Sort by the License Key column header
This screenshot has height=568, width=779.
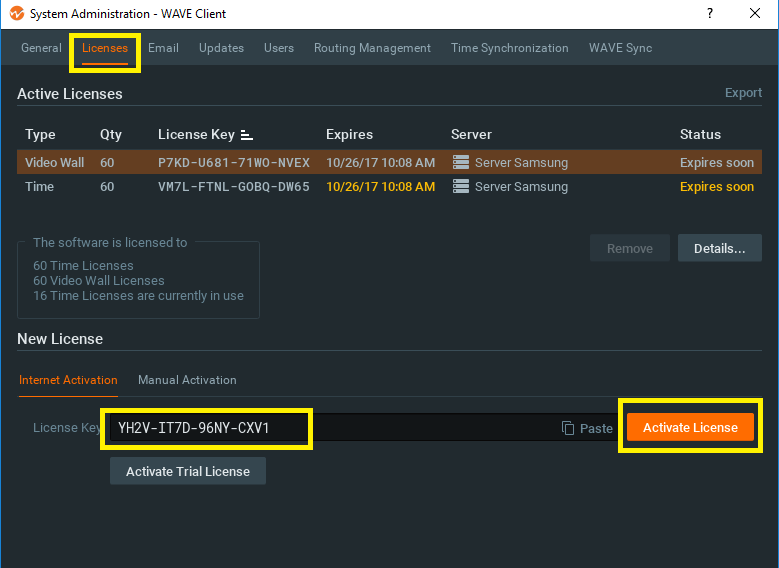pyautogui.click(x=196, y=135)
